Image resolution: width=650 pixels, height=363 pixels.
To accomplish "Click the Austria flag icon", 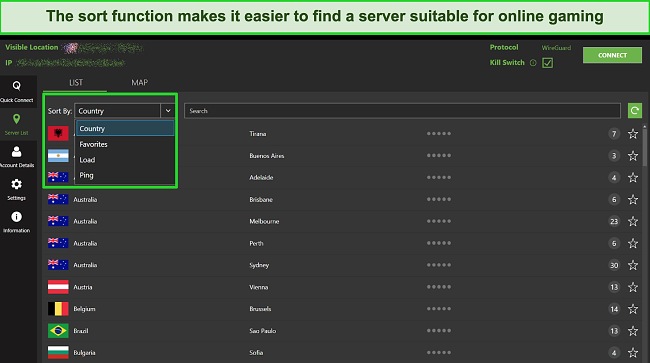I will (58, 287).
